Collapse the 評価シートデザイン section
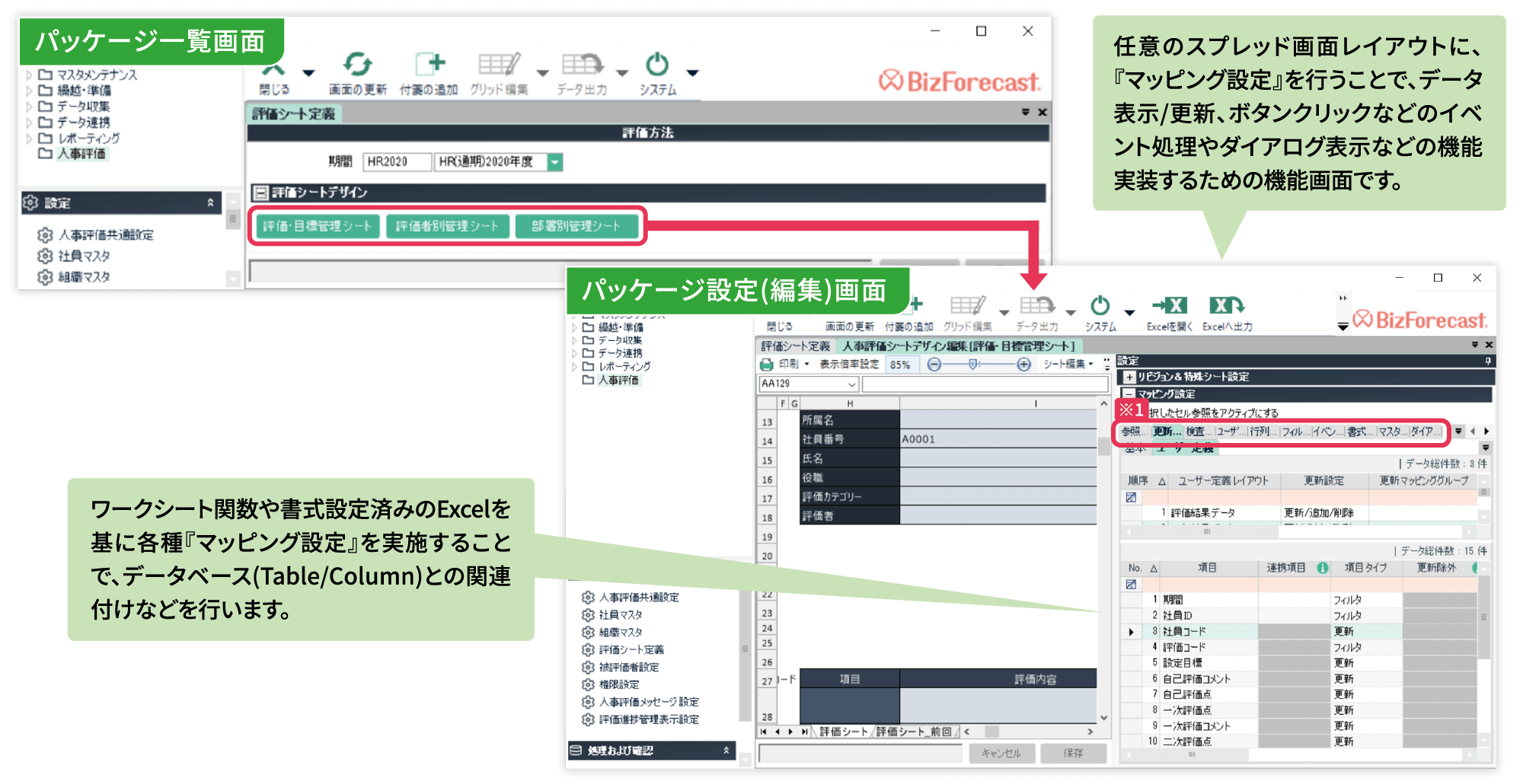This screenshot has width=1523, height=784. coord(261,193)
